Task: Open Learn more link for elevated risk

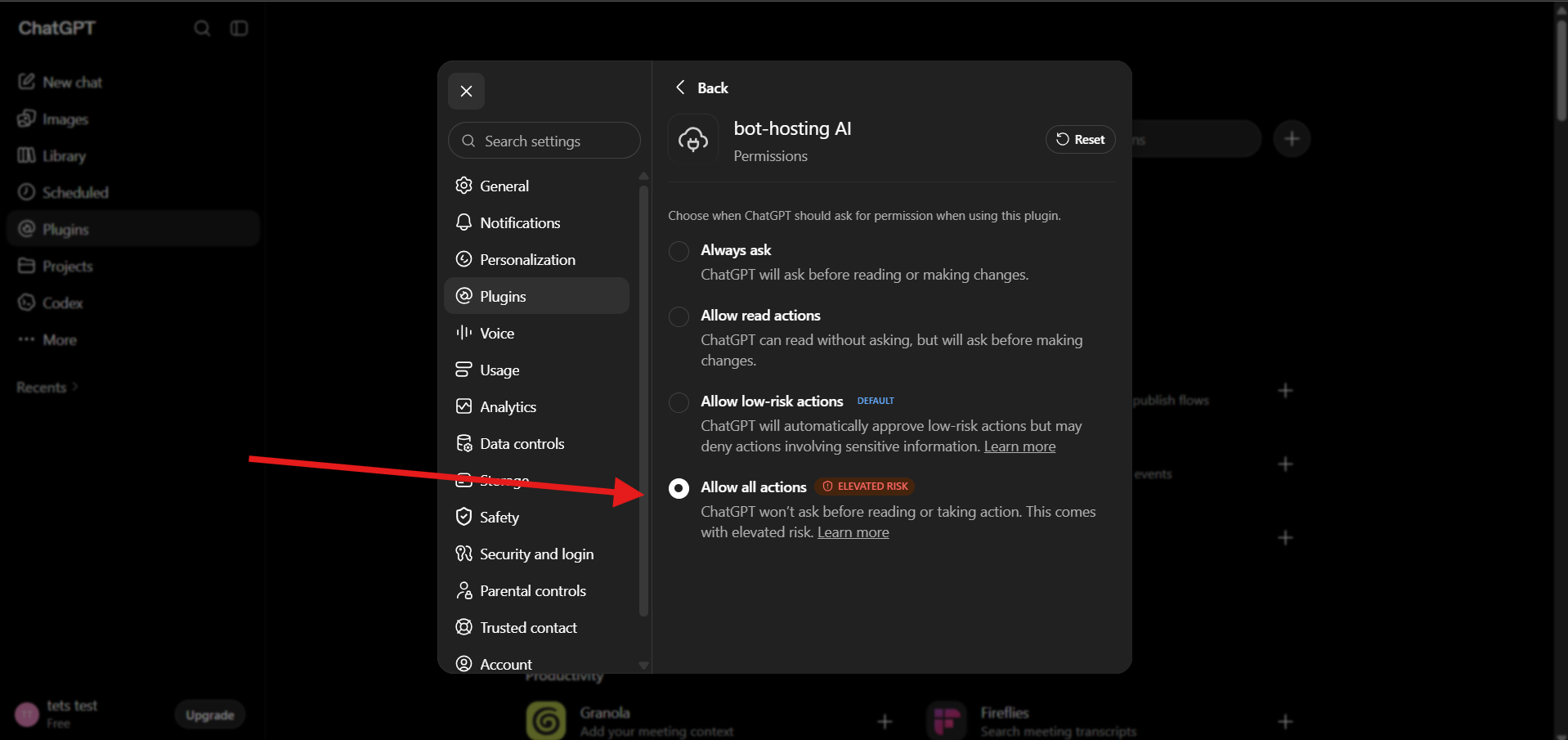Action: pyautogui.click(x=853, y=532)
